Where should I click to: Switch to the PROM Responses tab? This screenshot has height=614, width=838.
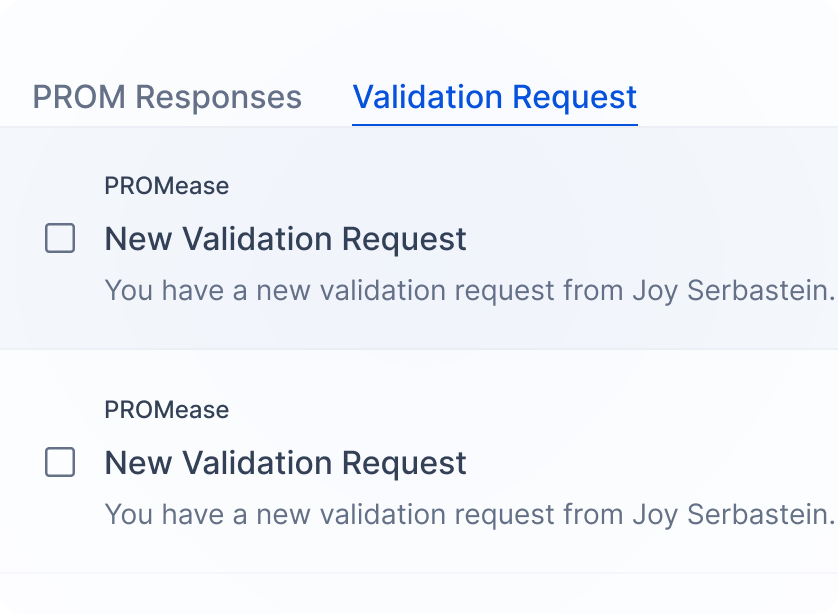[x=166, y=97]
